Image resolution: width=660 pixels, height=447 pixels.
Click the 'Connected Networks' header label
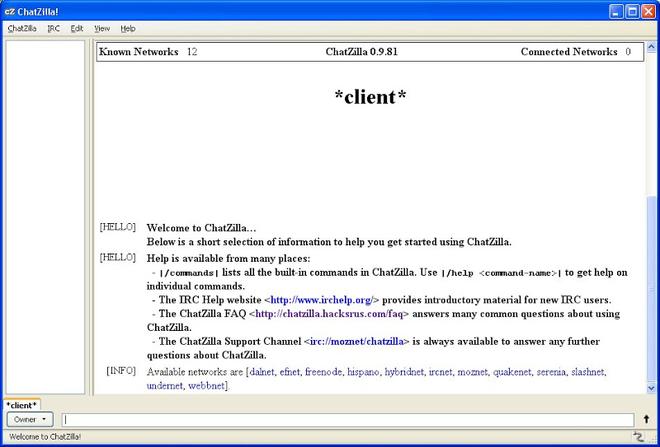(569, 52)
